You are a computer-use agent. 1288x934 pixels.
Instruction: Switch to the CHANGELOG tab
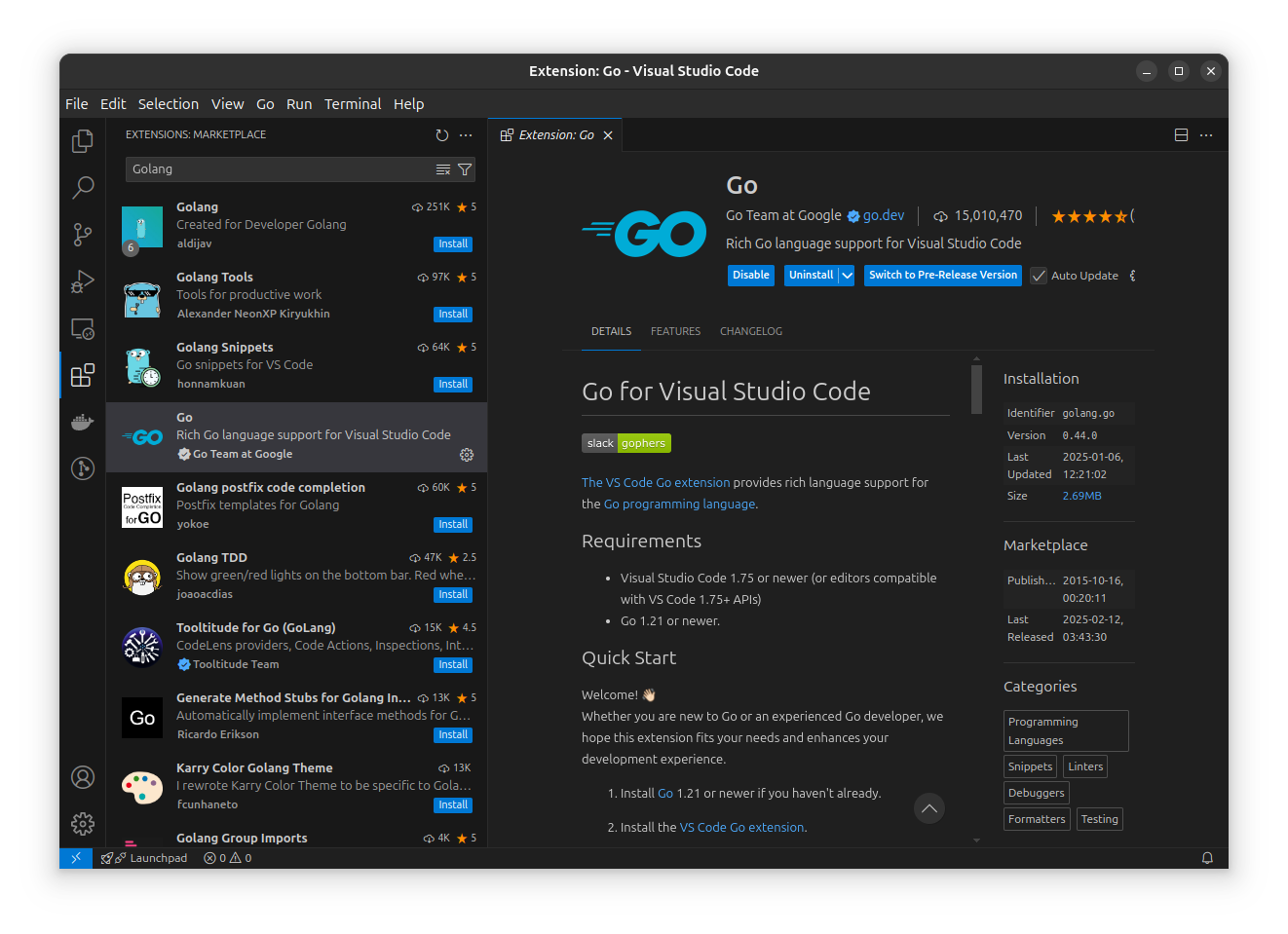point(751,331)
